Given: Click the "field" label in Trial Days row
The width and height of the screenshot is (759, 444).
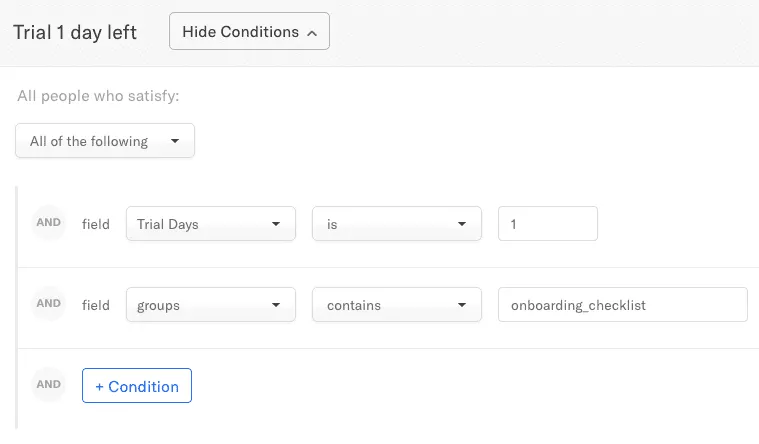Looking at the screenshot, I should [96, 224].
